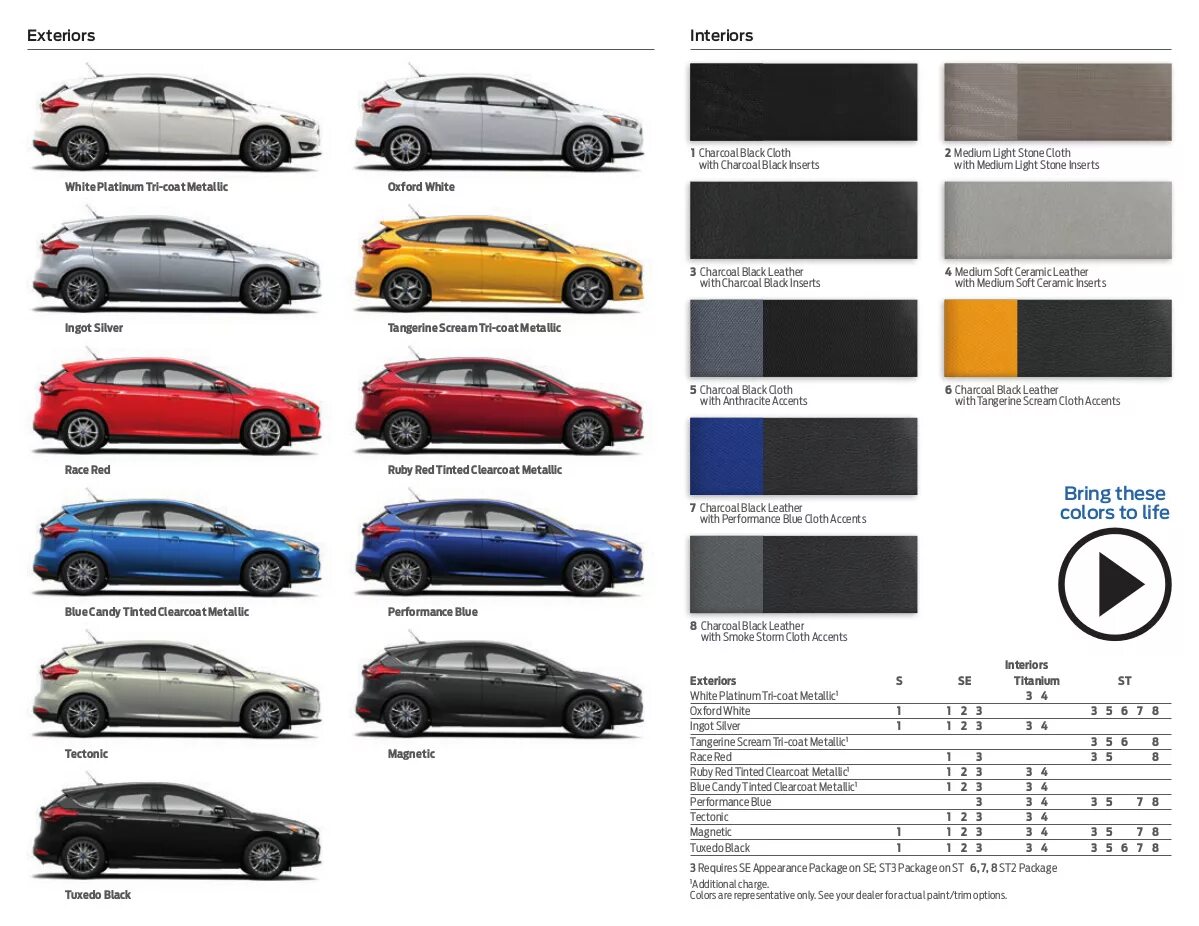Click the ST column header in table
This screenshot has height=926, width=1199.
[1124, 681]
